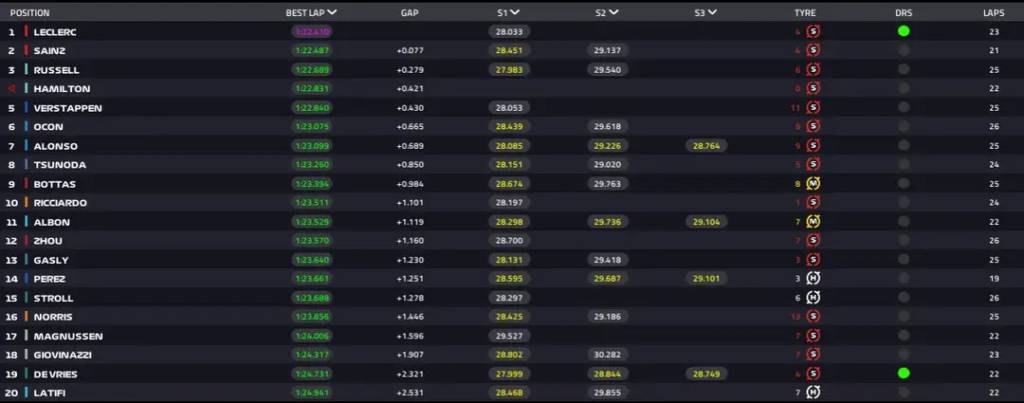Select driver Hamilton's name

(62, 89)
